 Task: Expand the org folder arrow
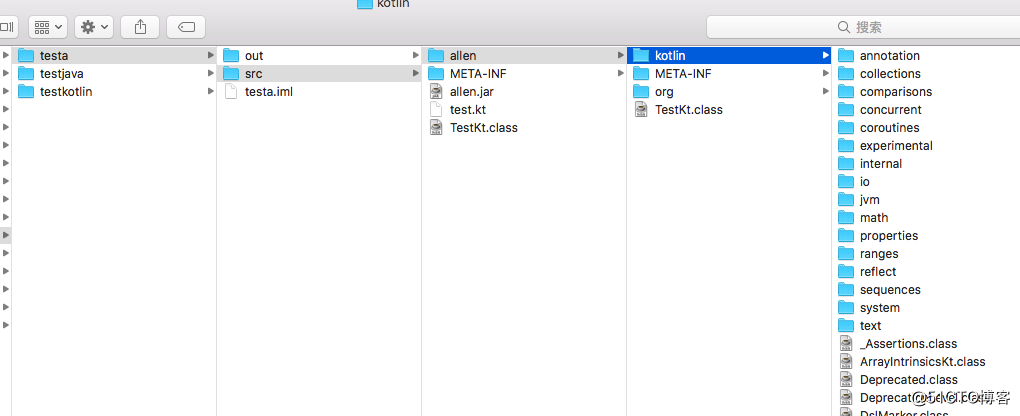(825, 91)
